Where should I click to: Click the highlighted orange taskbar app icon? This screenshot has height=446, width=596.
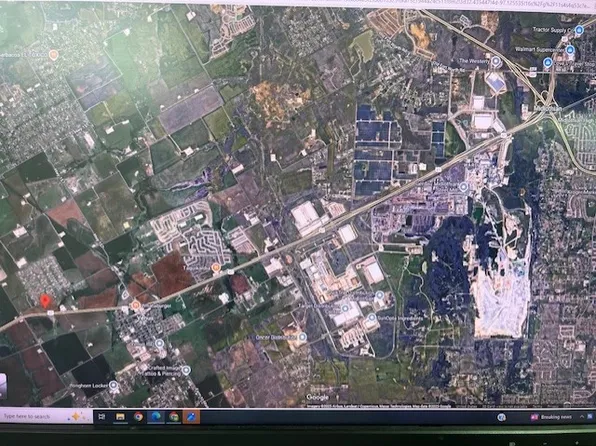[191, 417]
